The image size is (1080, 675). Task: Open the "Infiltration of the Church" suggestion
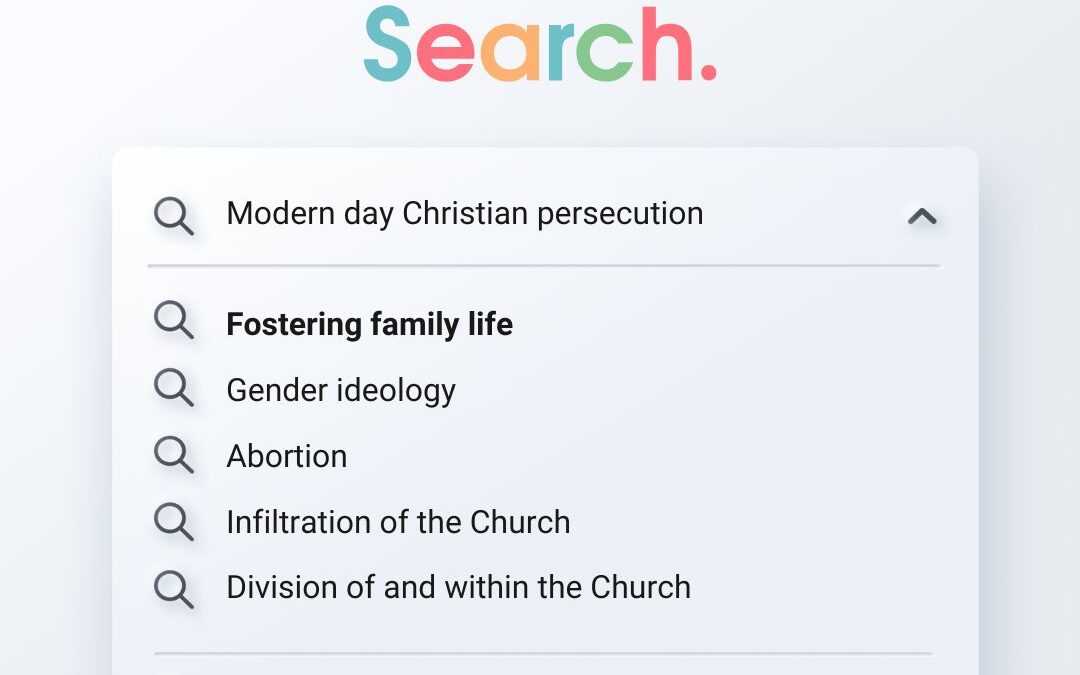(398, 521)
